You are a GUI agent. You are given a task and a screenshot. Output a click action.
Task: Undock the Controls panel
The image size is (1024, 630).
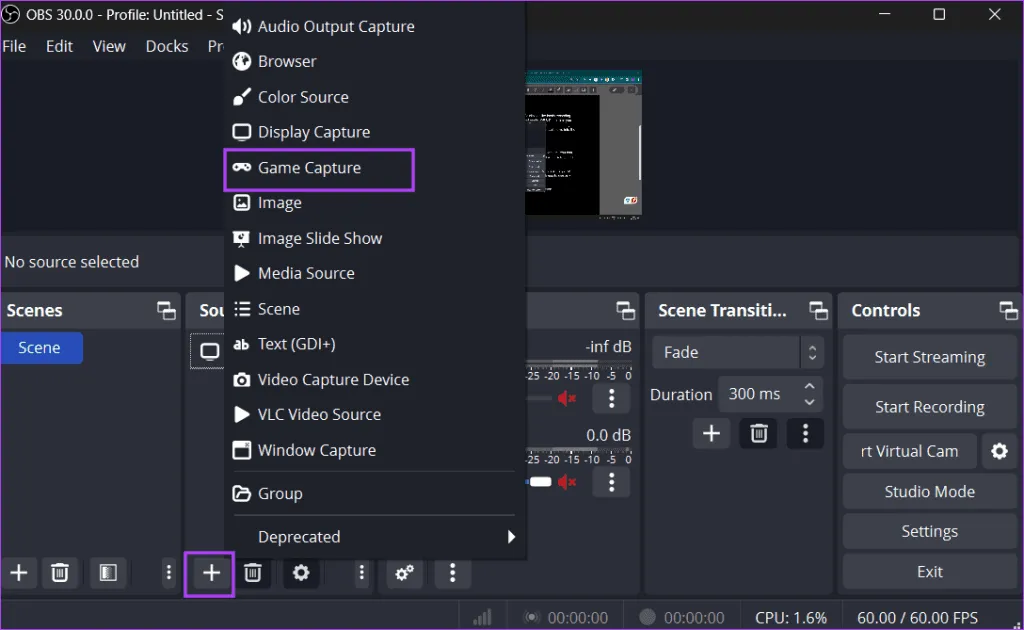(x=1008, y=311)
